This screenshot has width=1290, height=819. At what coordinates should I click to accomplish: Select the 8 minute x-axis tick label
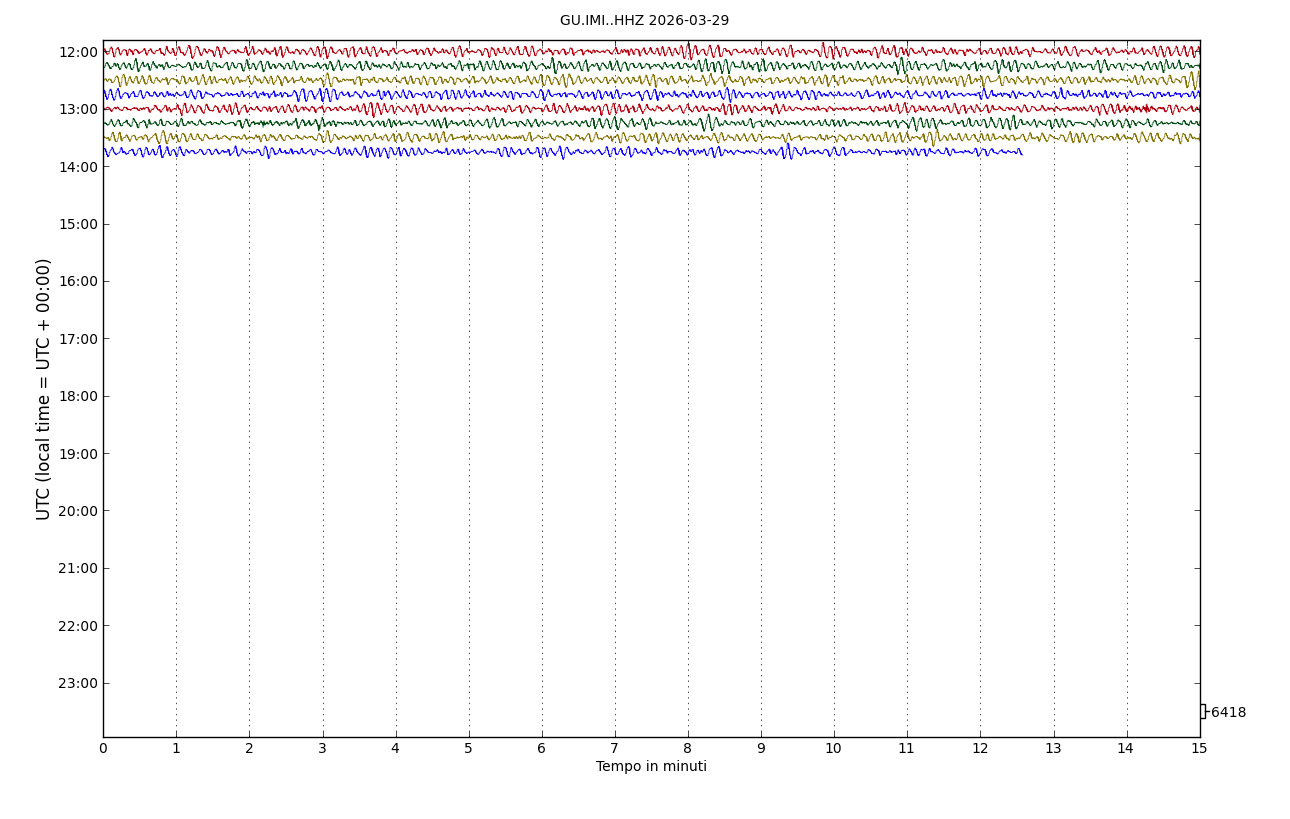[x=688, y=749]
